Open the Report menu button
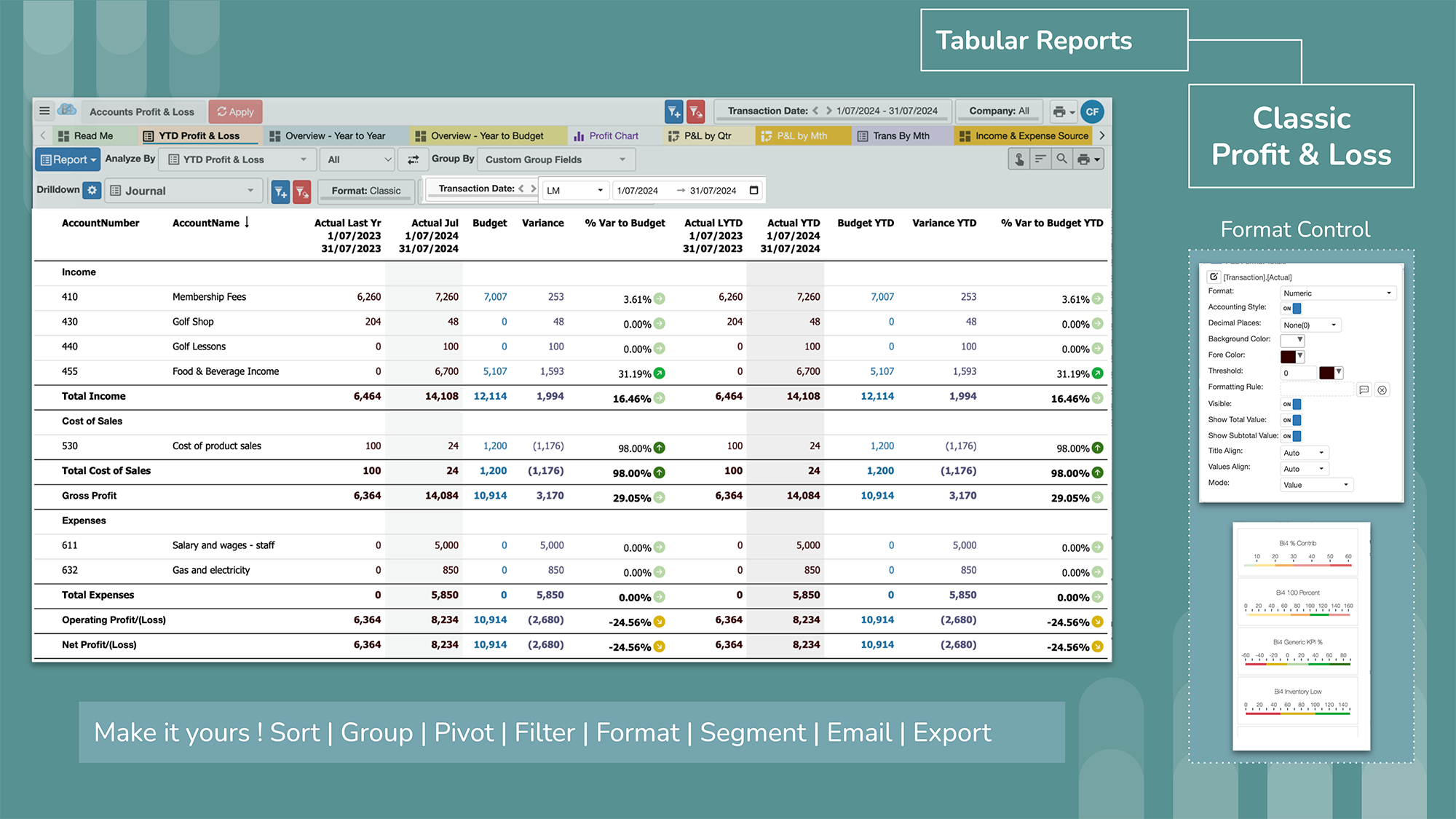This screenshot has height=819, width=1456. click(x=67, y=159)
